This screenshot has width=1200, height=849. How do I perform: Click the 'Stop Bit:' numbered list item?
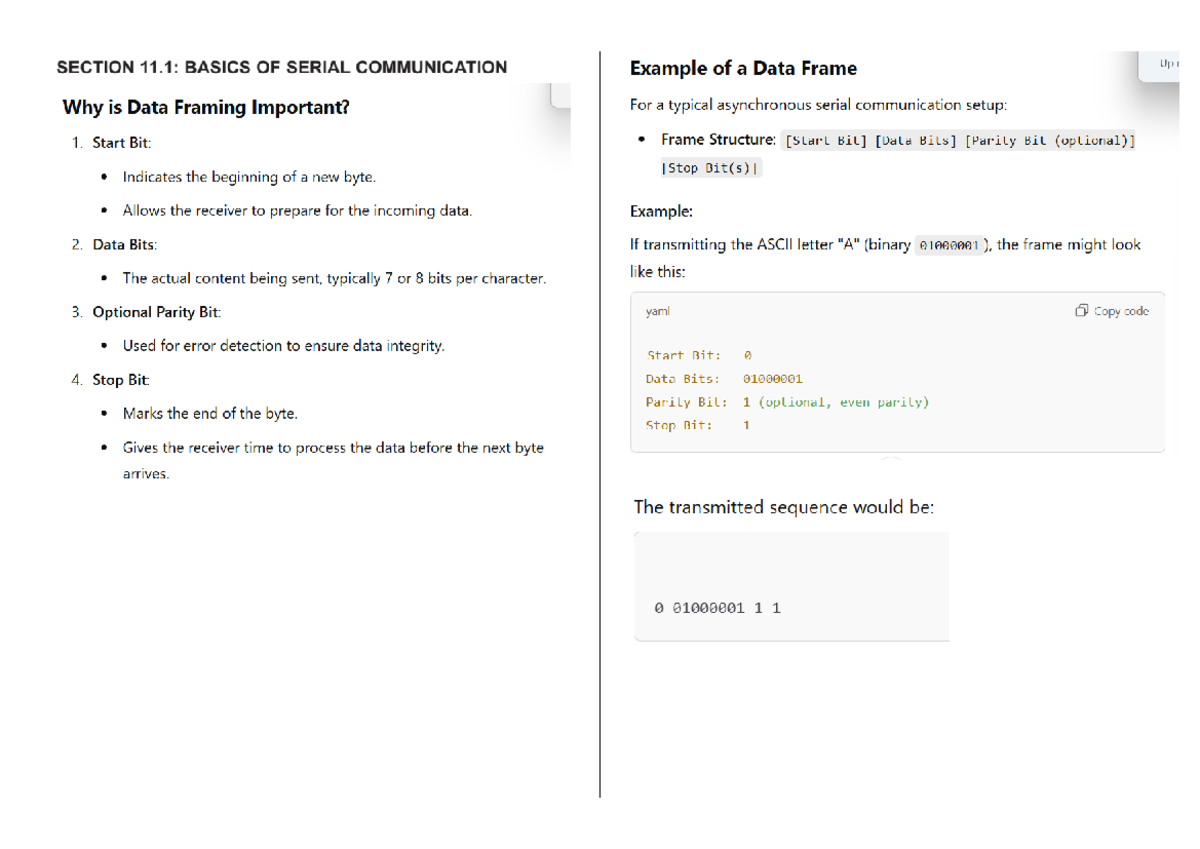click(x=121, y=380)
